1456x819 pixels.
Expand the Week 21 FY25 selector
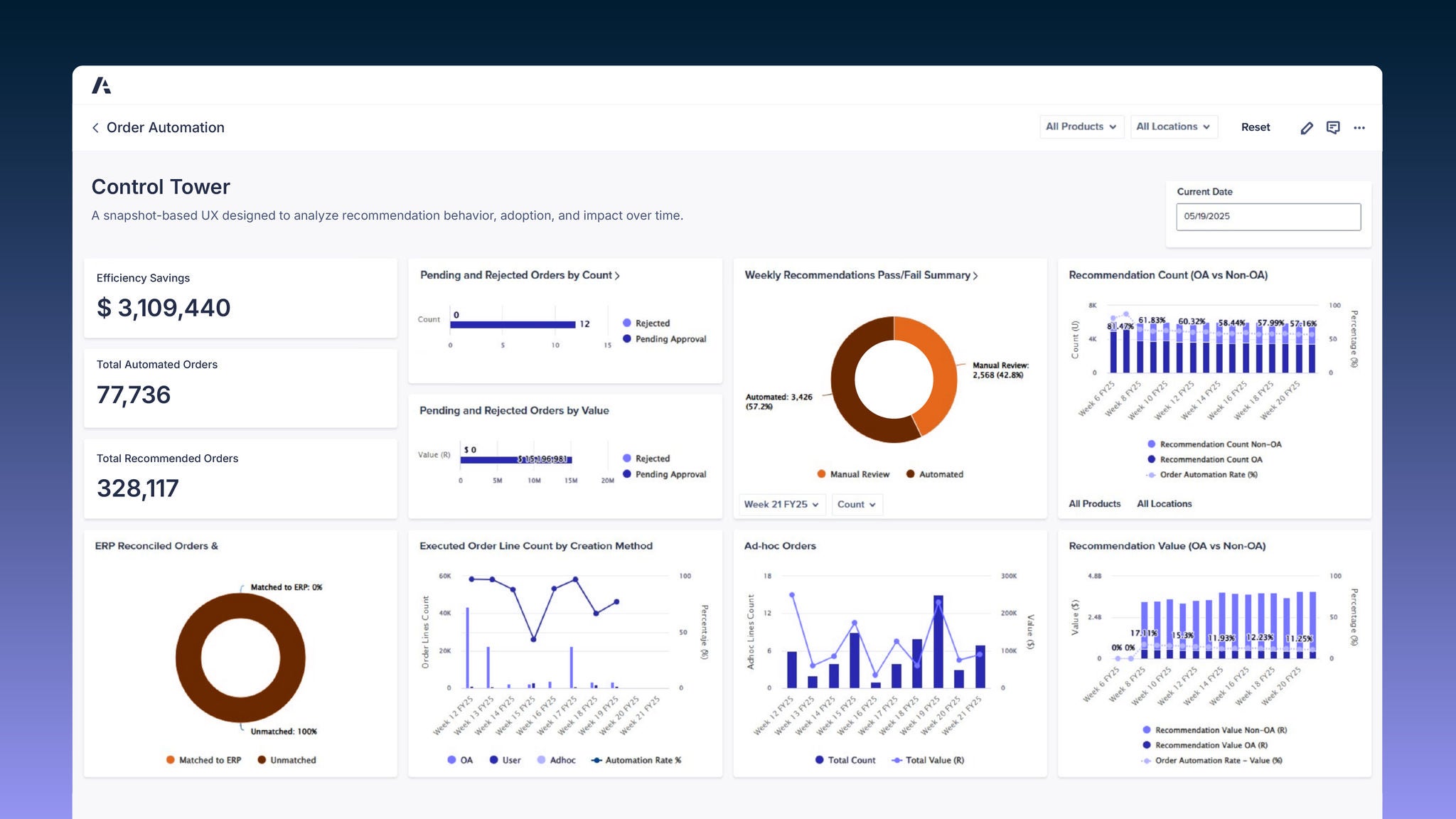(x=782, y=504)
